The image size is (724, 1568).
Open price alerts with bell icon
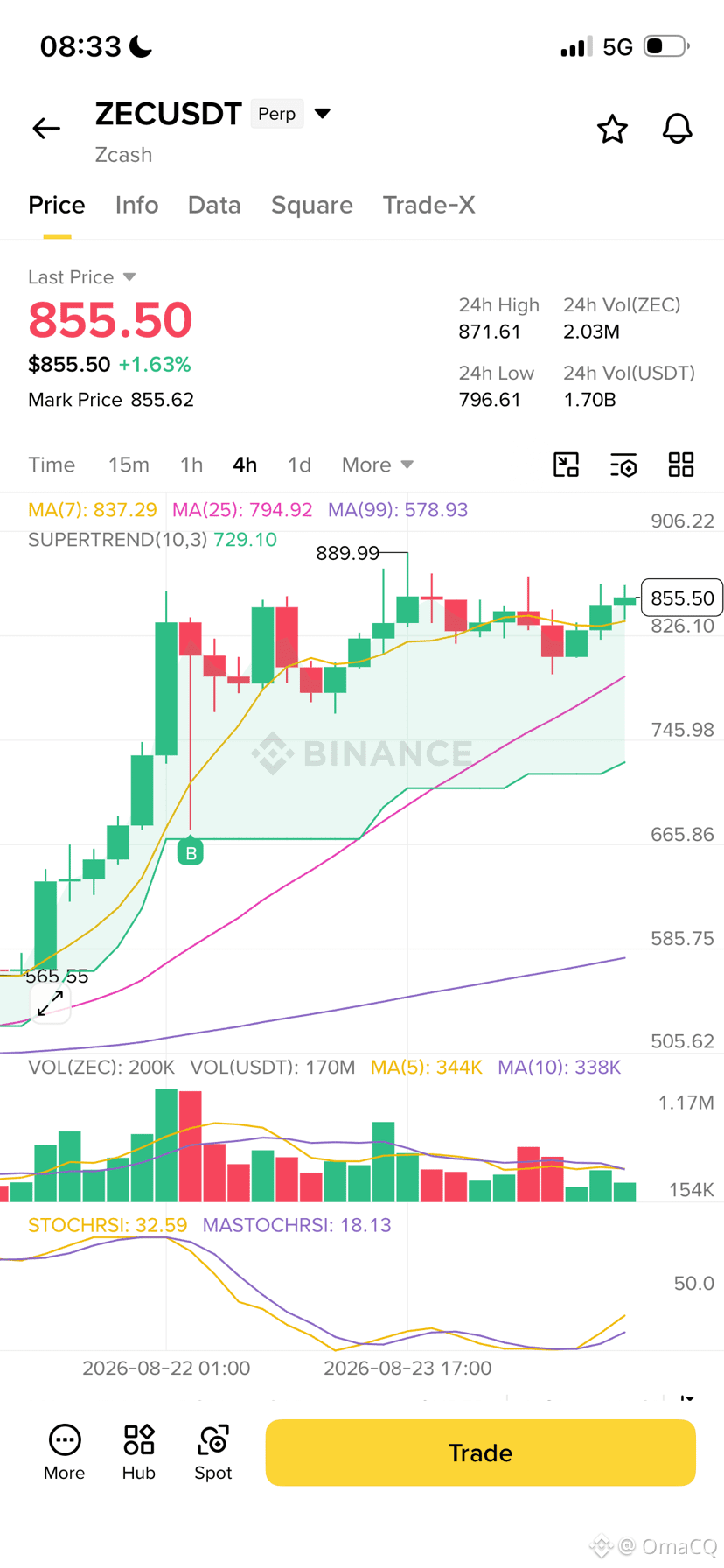click(677, 129)
